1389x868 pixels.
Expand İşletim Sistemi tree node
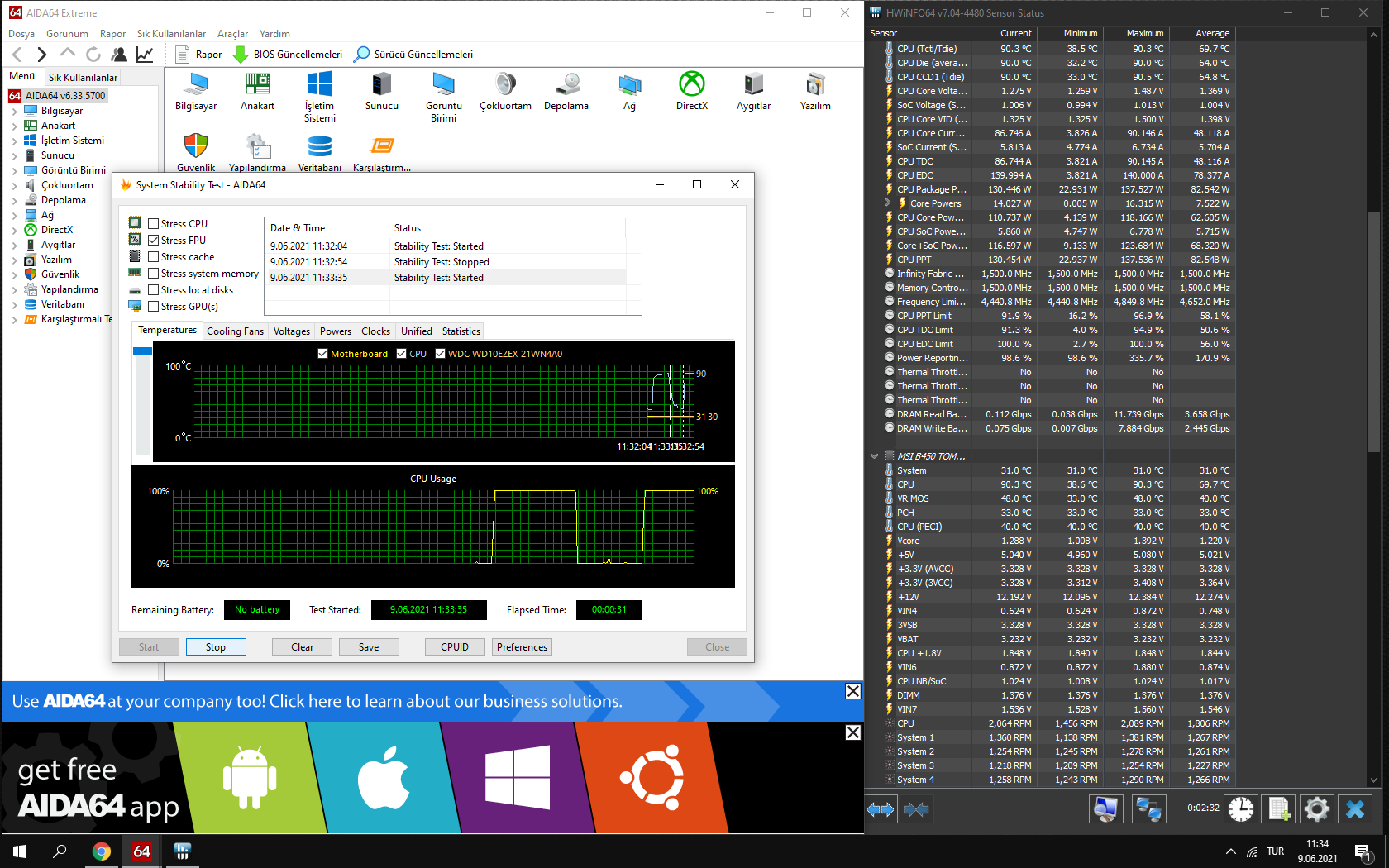pyautogui.click(x=14, y=141)
